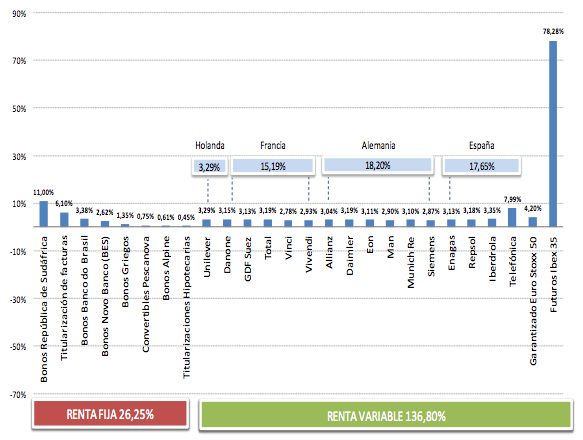
Task: Click the 7,99% data label
Action: [512, 200]
